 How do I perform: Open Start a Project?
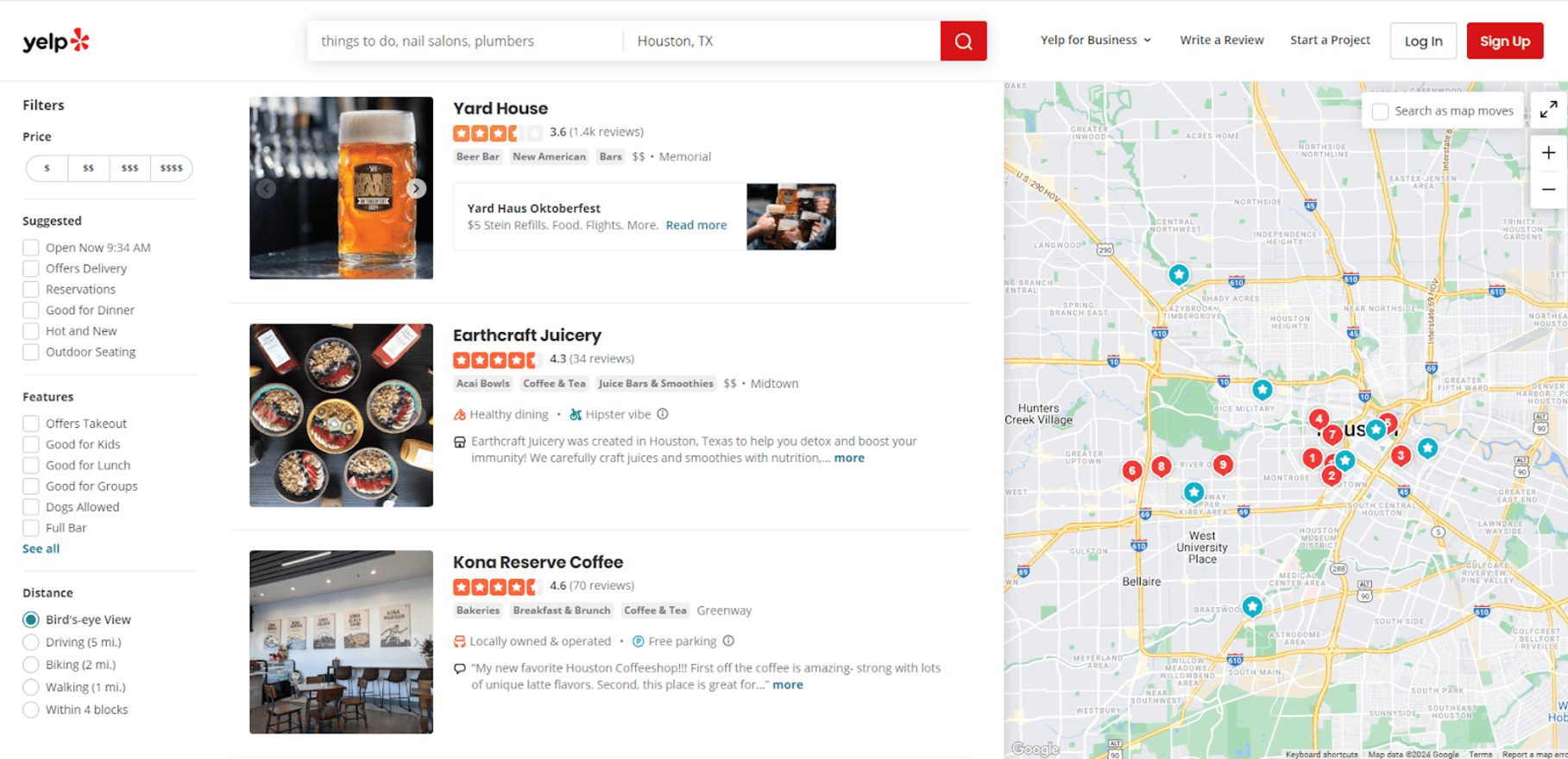[1330, 40]
